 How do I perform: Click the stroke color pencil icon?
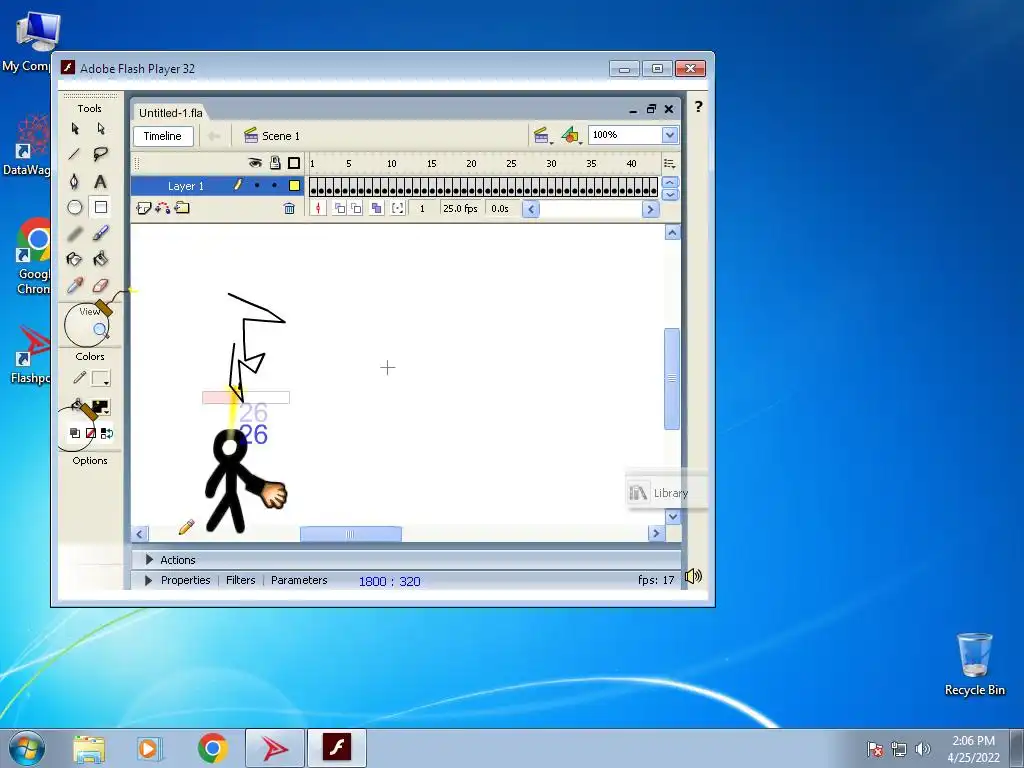pyautogui.click(x=79, y=377)
